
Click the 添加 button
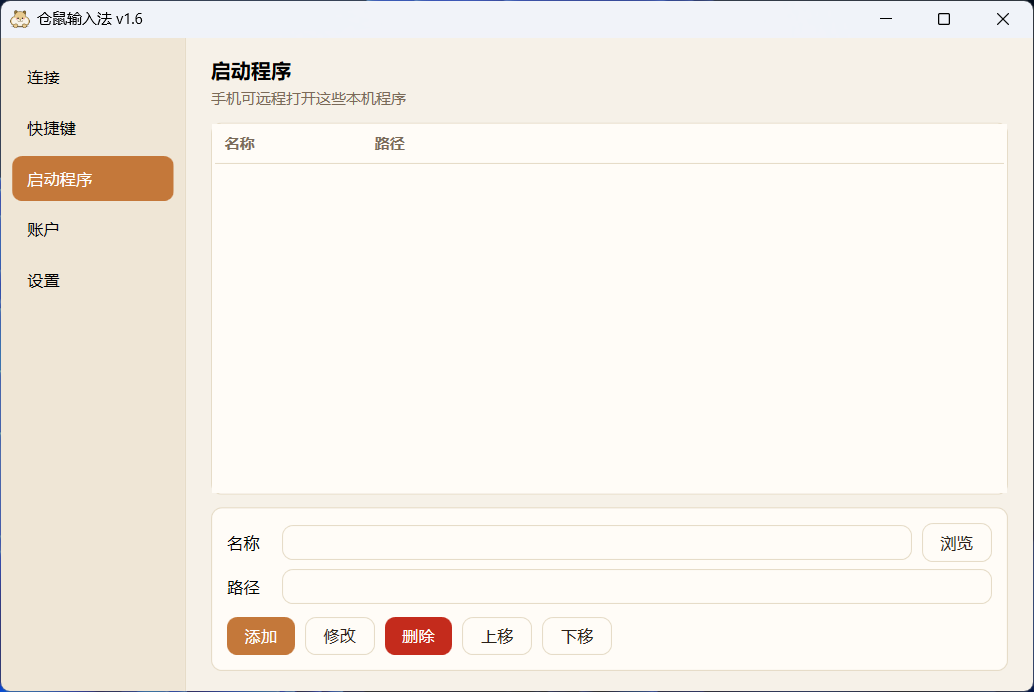pos(260,636)
